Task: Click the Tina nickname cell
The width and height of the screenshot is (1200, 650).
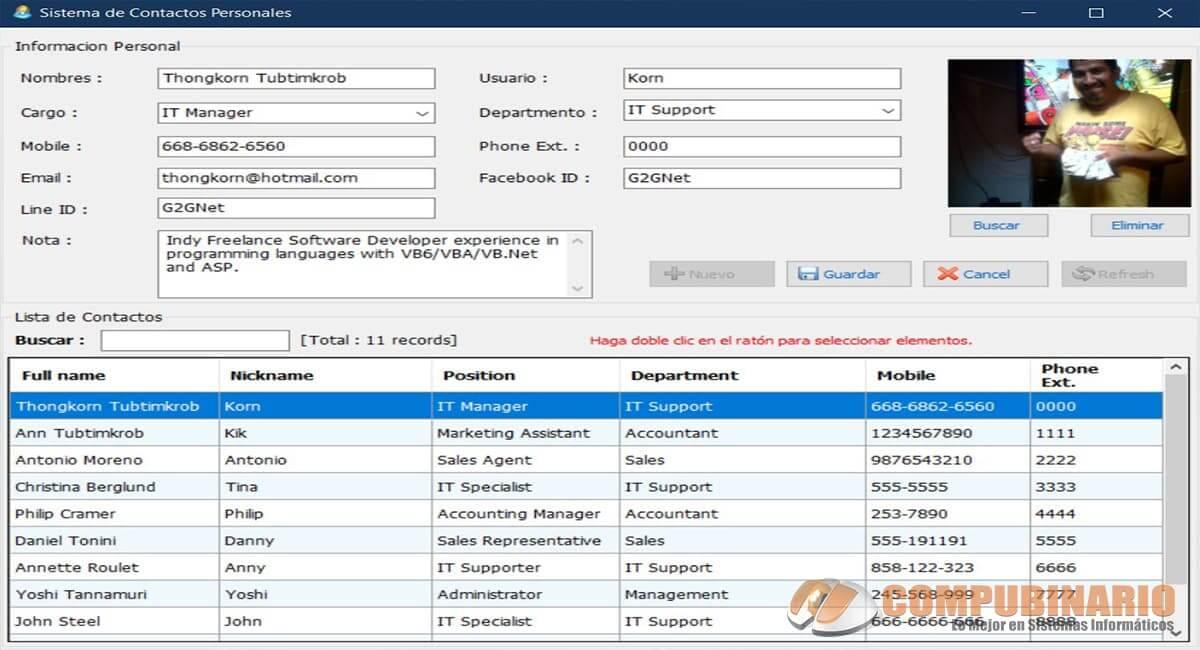Action: tap(325, 487)
